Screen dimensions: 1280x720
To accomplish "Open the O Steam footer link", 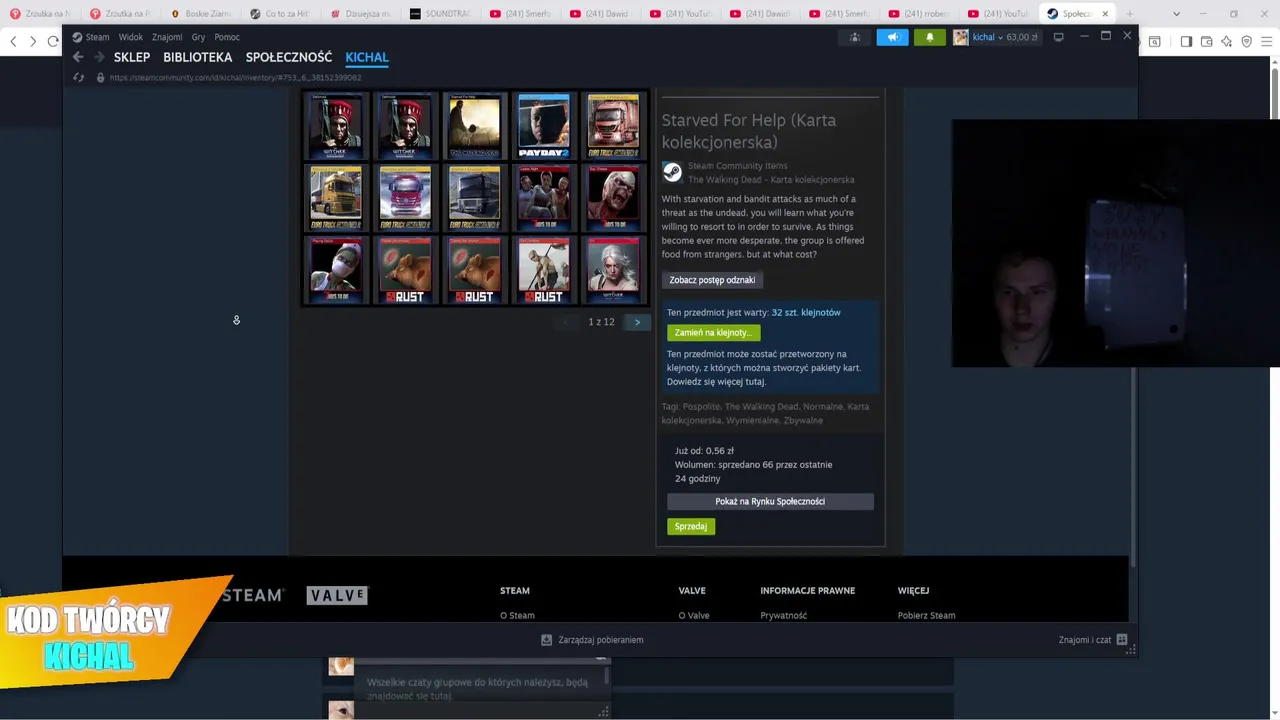I will point(517,615).
